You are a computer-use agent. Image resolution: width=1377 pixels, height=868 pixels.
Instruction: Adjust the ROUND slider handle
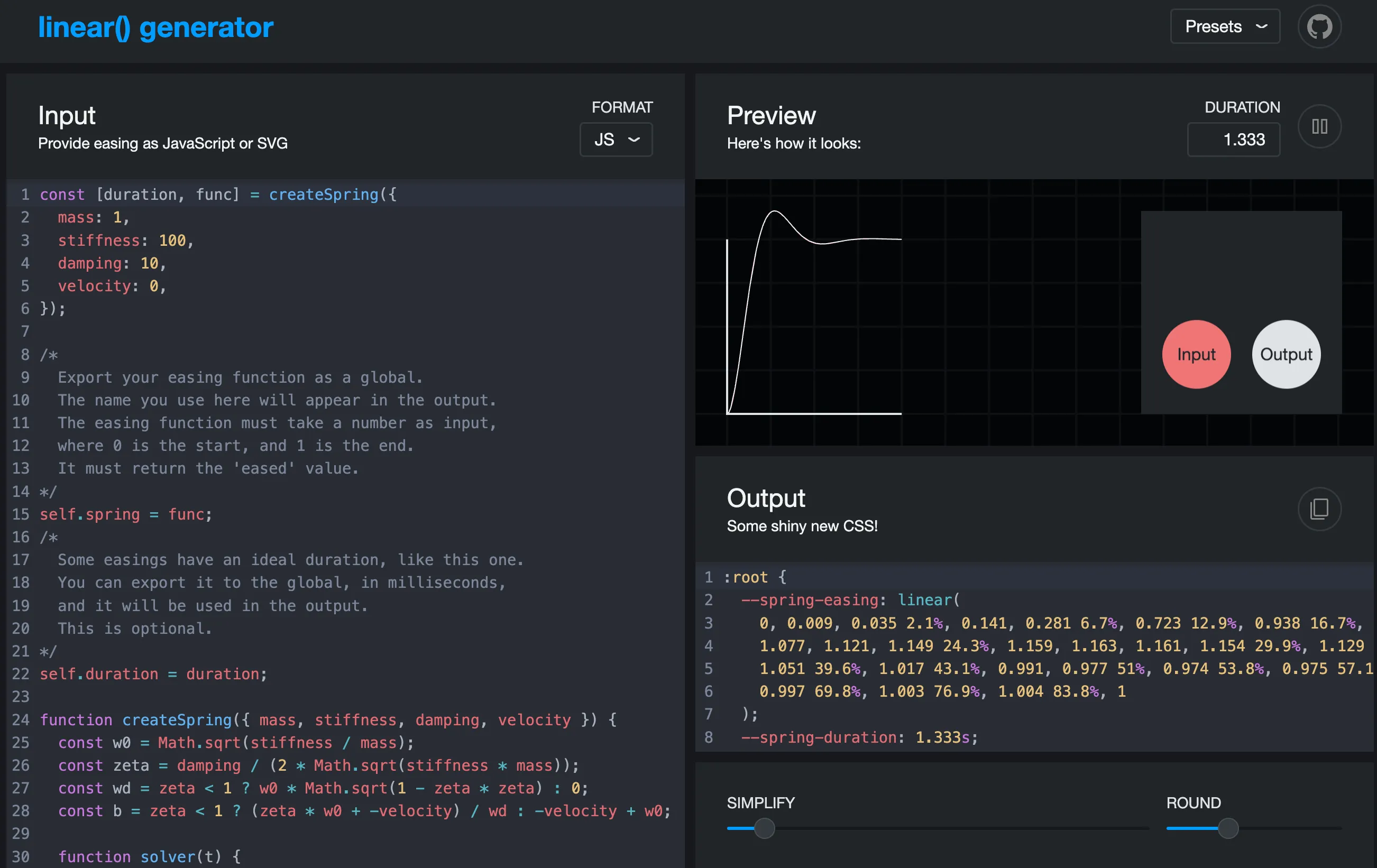coord(1228,828)
